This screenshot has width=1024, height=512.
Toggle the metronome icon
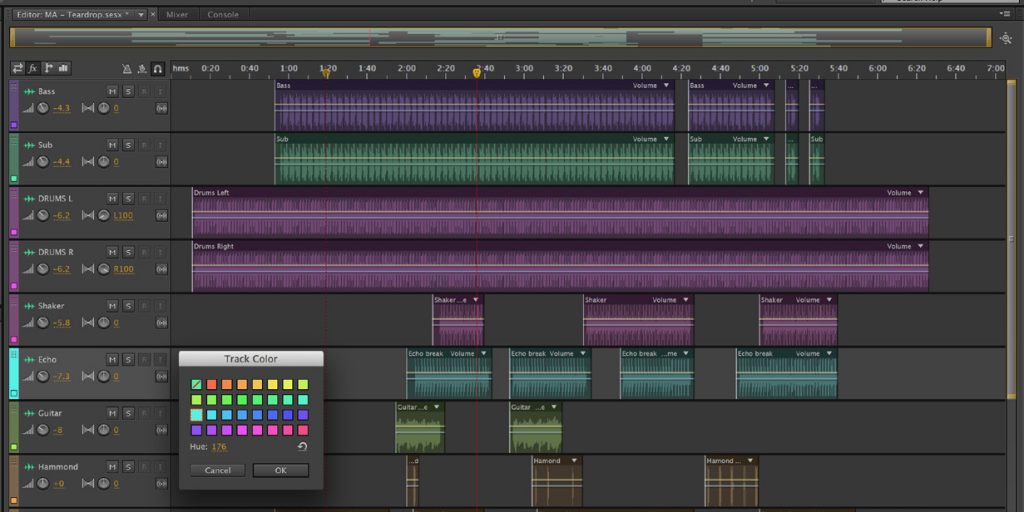[126, 68]
